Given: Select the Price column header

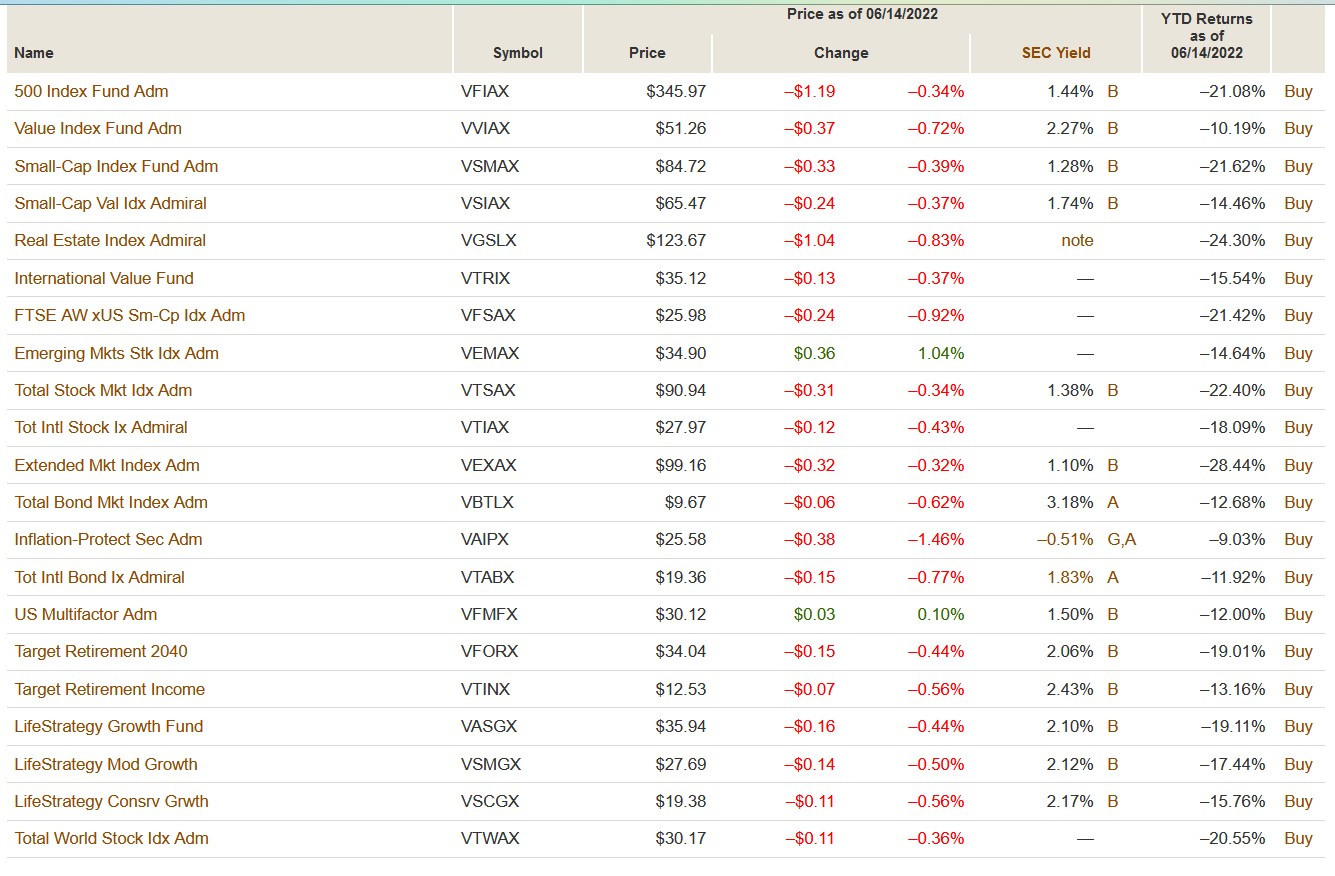Looking at the screenshot, I should click(x=647, y=53).
